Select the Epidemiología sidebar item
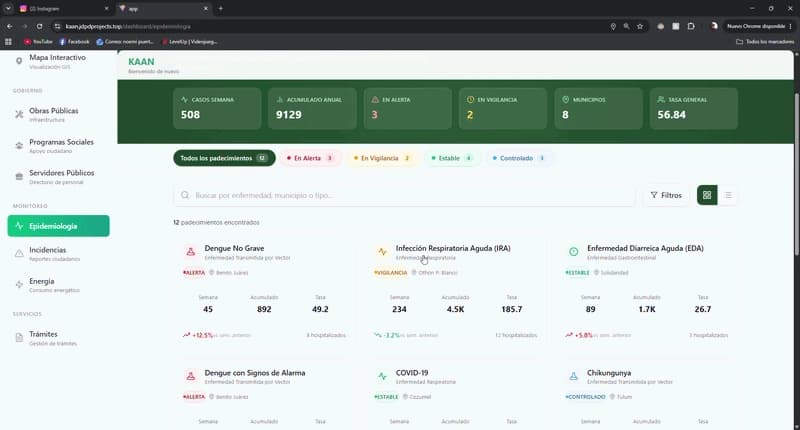 click(x=58, y=226)
